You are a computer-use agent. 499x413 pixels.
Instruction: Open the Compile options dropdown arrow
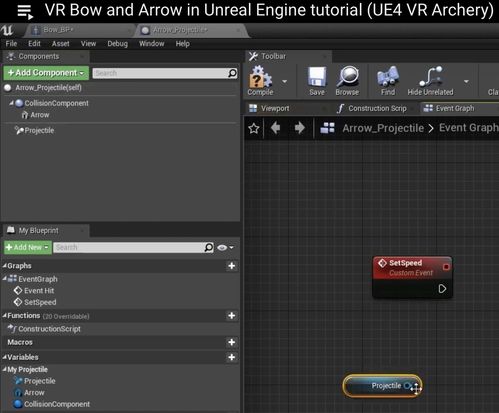click(x=284, y=81)
